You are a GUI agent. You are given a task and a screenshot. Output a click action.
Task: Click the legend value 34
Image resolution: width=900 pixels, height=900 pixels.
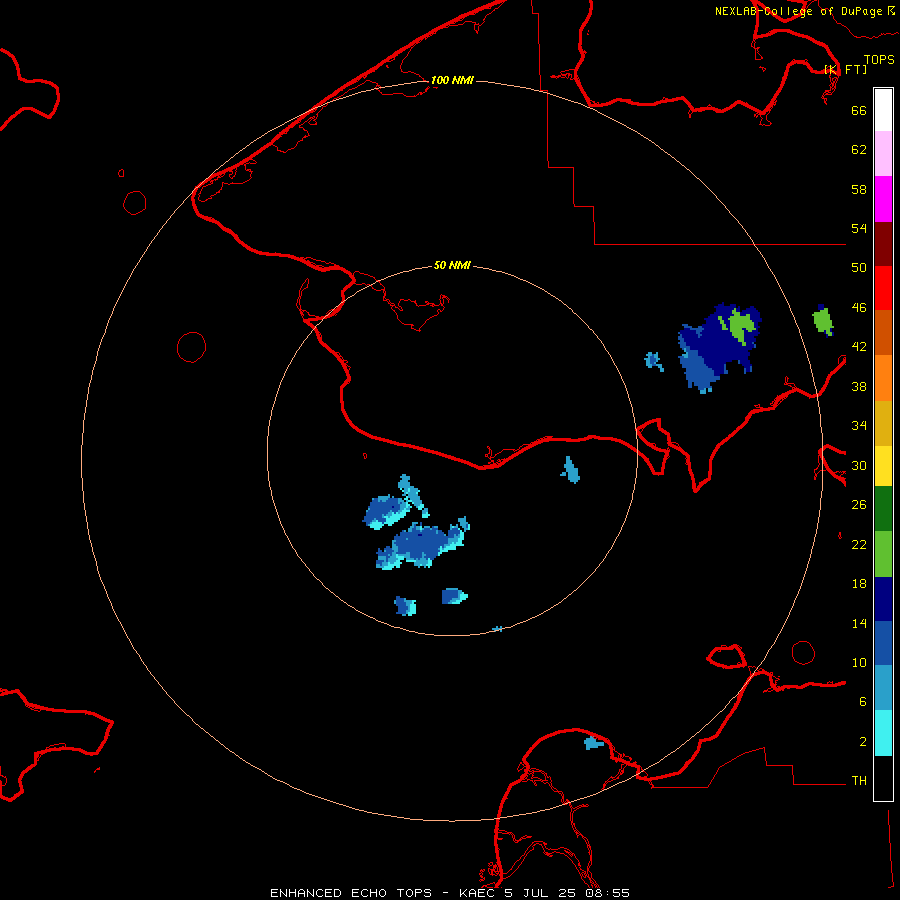[859, 426]
